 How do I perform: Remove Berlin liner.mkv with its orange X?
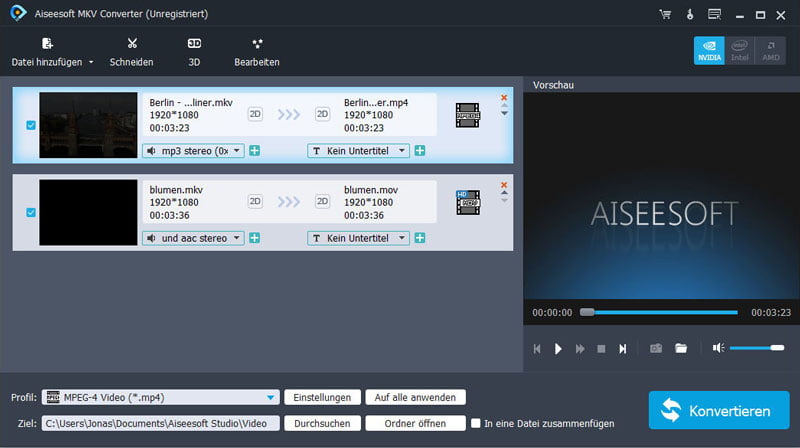[x=504, y=97]
